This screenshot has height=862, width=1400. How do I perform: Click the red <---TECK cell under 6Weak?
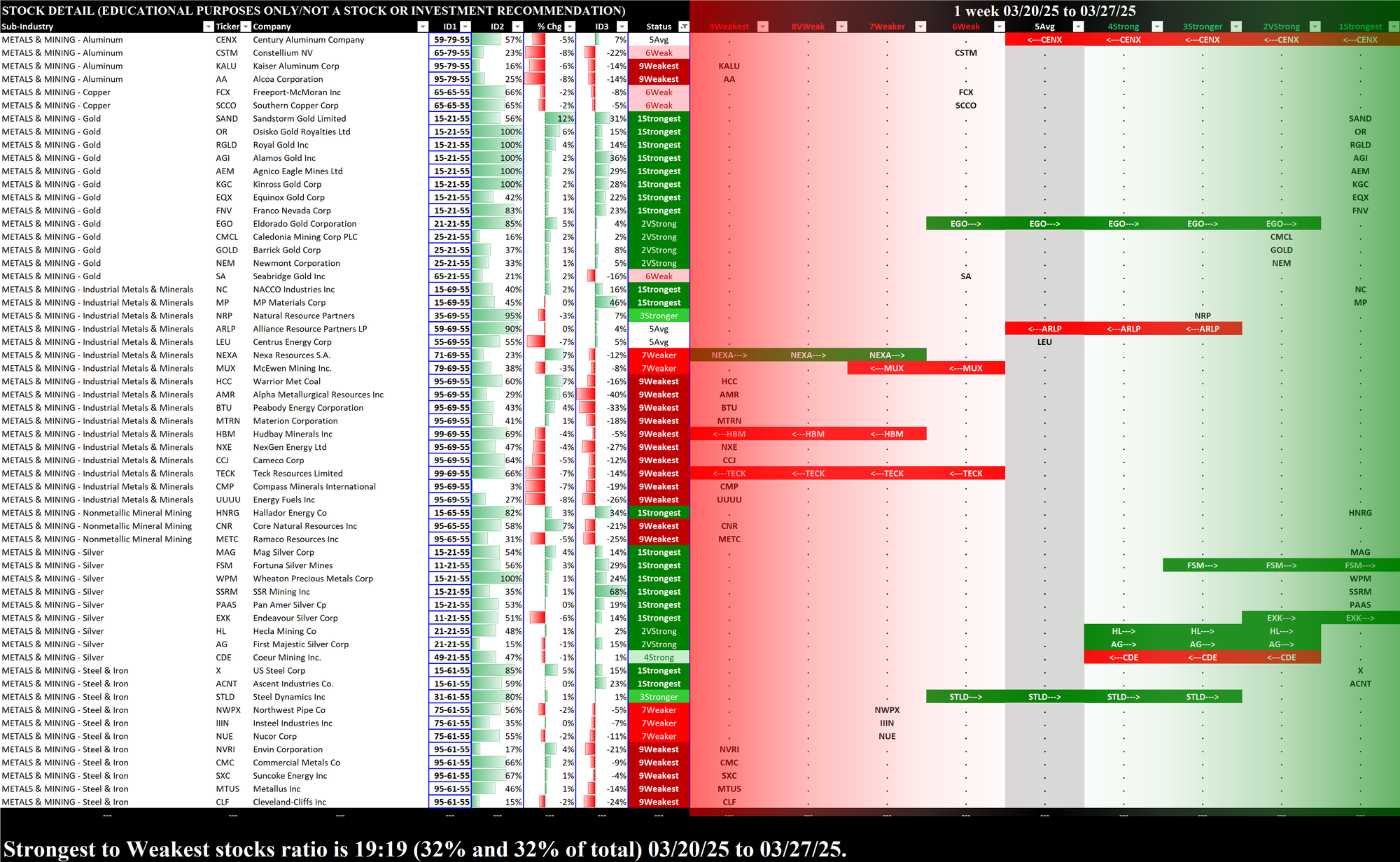click(x=966, y=474)
